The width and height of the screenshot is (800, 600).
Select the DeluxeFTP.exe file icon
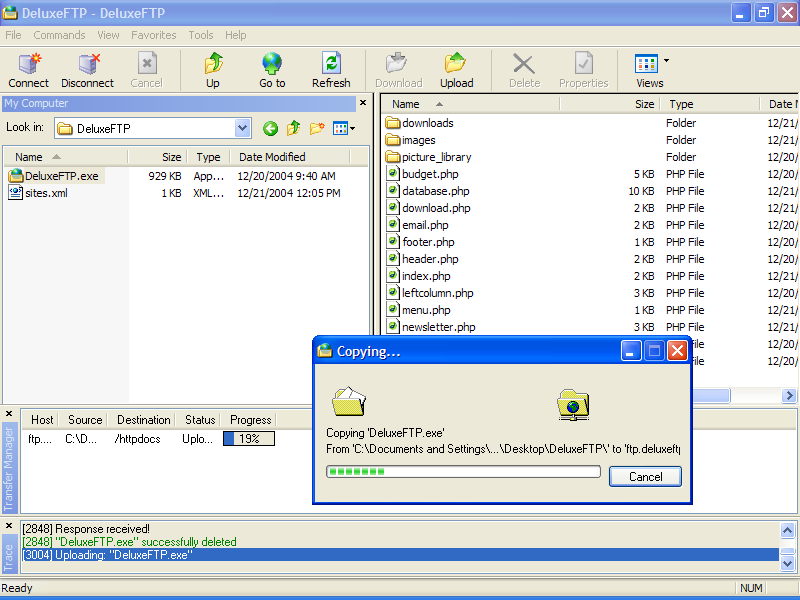pos(16,176)
